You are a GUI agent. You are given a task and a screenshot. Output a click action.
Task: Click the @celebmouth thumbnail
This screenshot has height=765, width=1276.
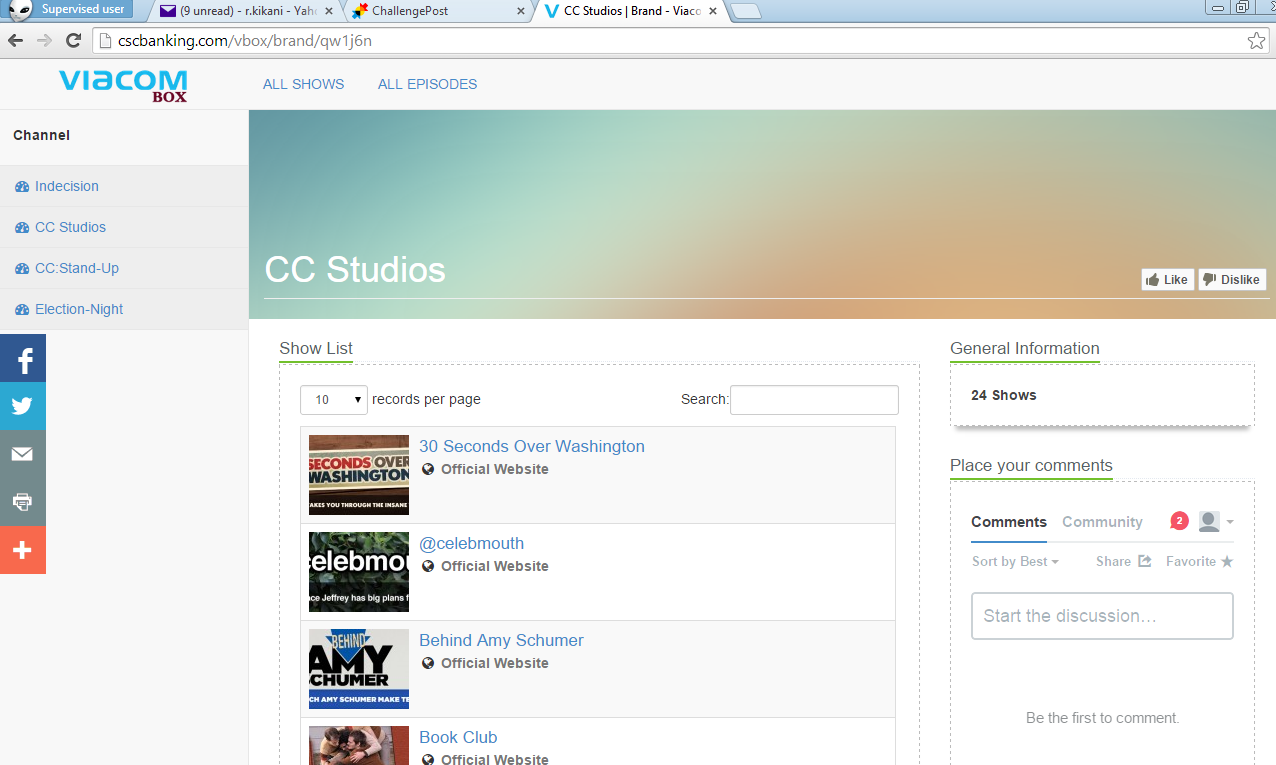tap(359, 572)
